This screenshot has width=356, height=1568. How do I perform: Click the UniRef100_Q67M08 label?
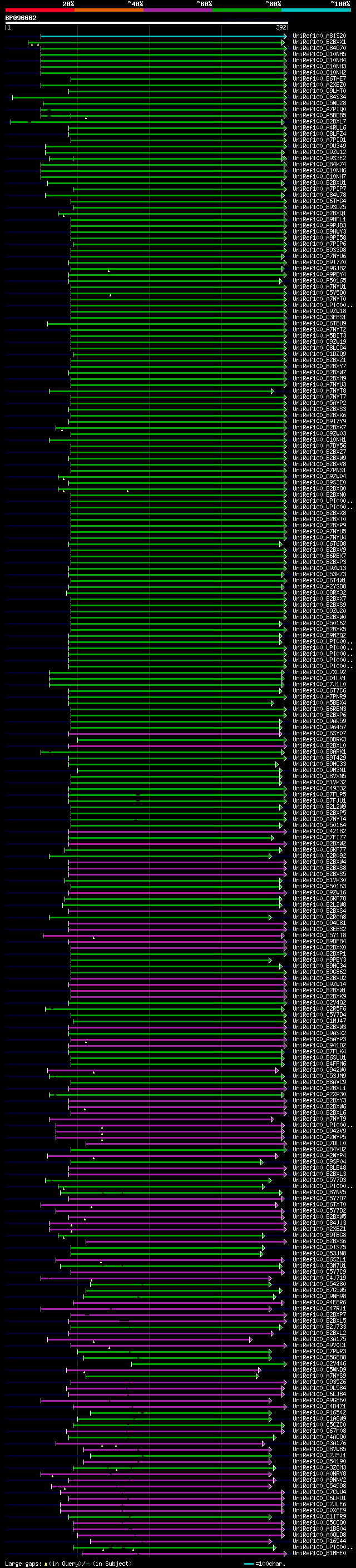[319, 1431]
